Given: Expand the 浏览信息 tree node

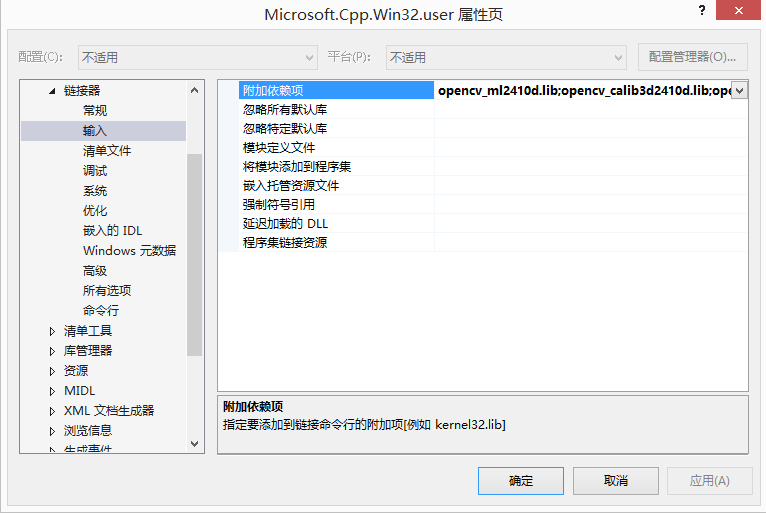Looking at the screenshot, I should (x=52, y=431).
